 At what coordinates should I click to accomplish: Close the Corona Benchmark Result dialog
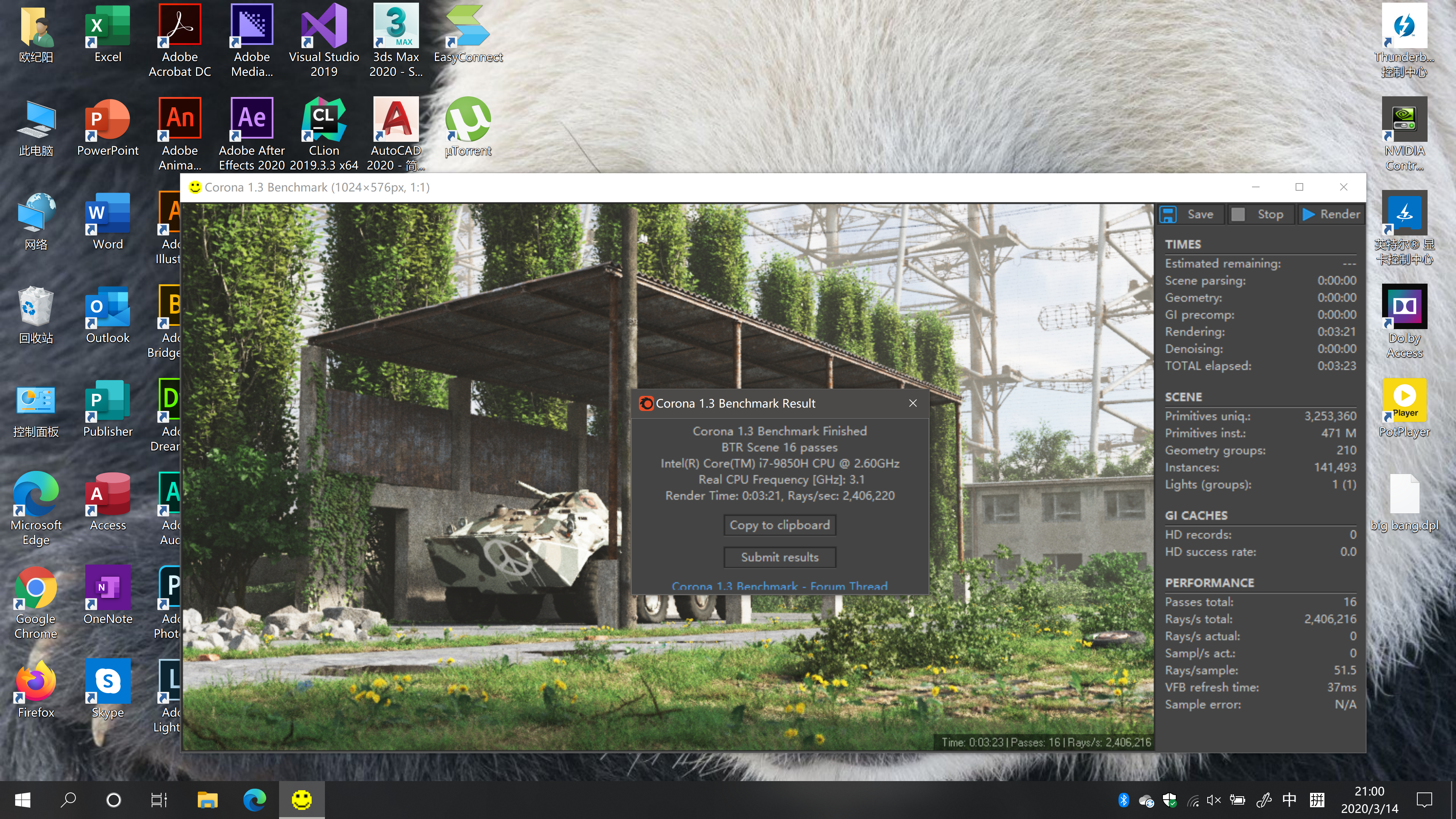click(913, 403)
